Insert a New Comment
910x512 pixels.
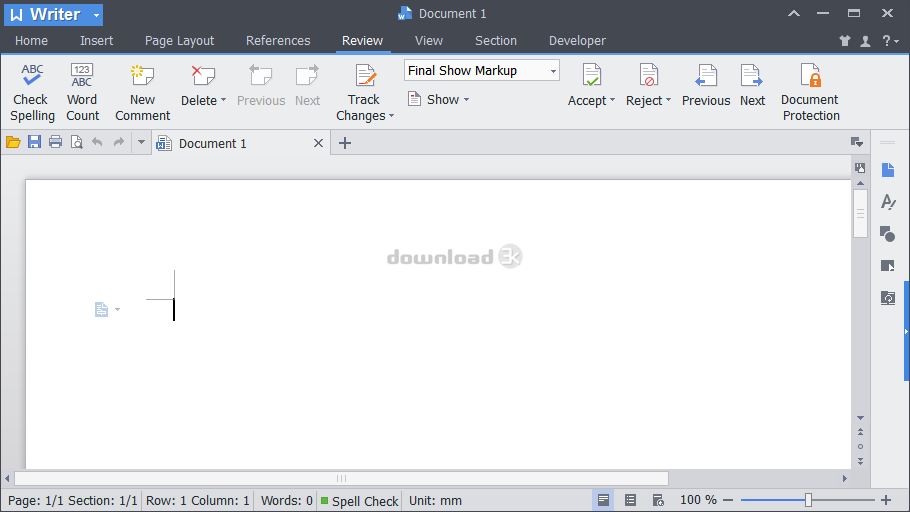142,92
